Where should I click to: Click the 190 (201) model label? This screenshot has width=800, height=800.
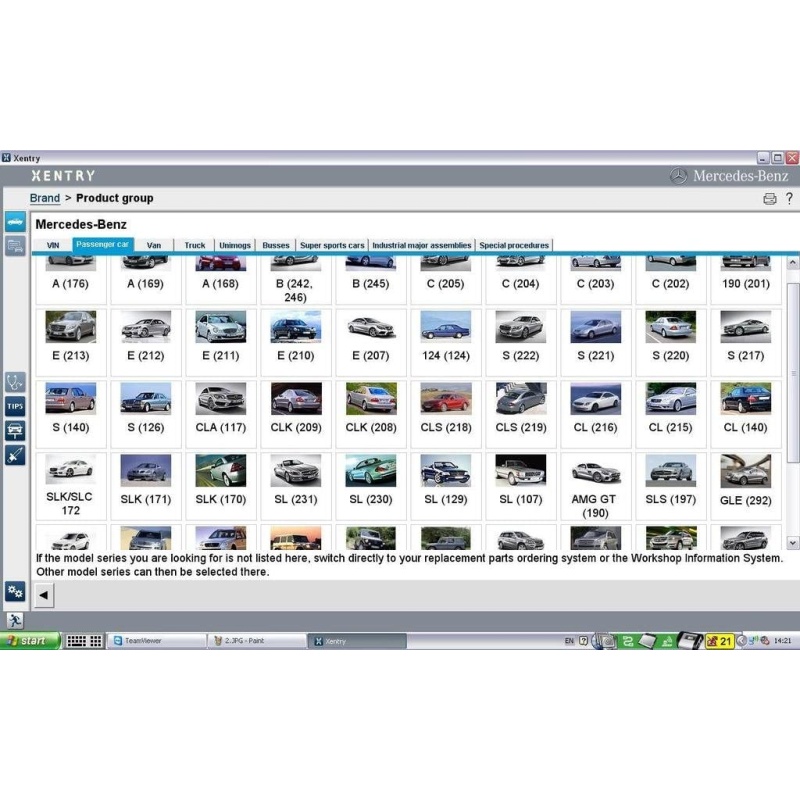point(746,284)
